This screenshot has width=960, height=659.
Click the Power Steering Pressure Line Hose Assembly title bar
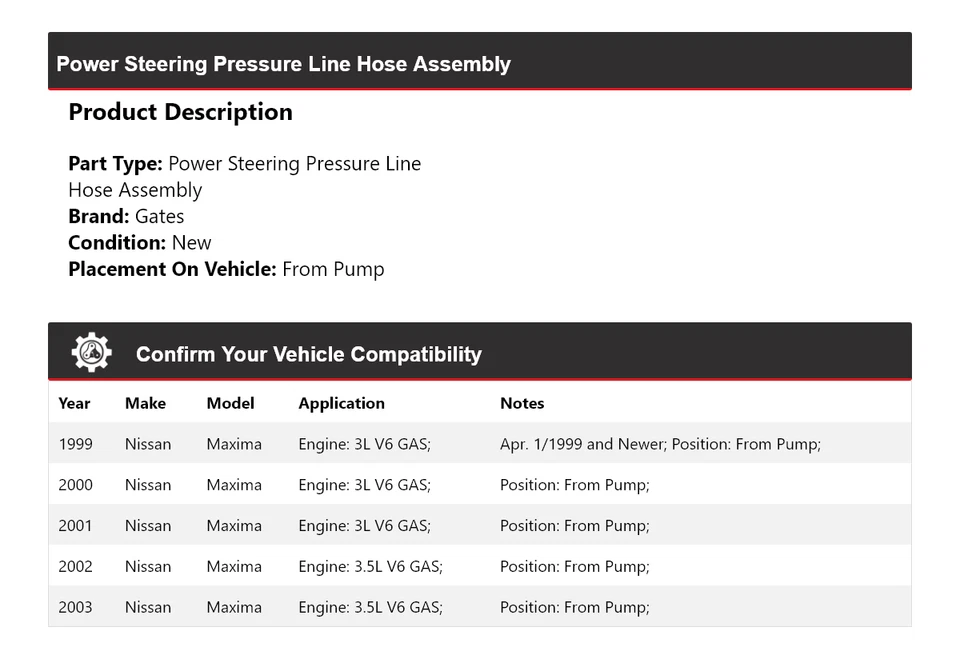pos(283,64)
